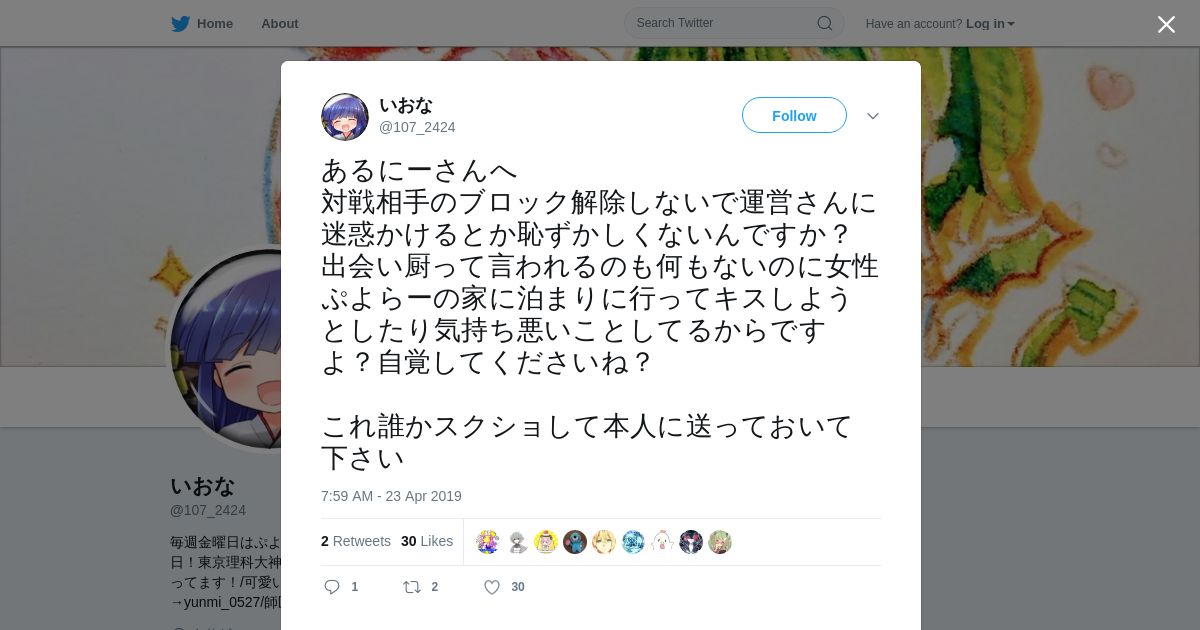Screen dimensions: 1200x630
Task: Expand the tweet options chevron
Action: 873,116
